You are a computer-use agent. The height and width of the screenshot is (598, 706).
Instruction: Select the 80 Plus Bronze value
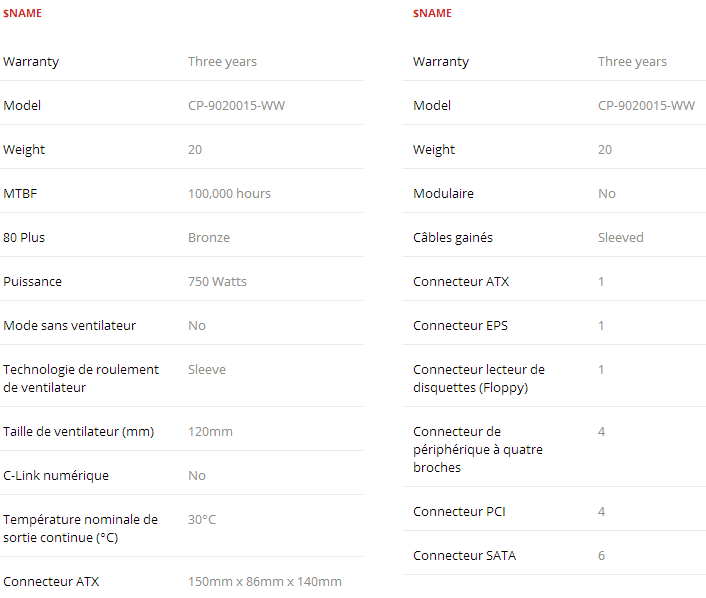[209, 237]
